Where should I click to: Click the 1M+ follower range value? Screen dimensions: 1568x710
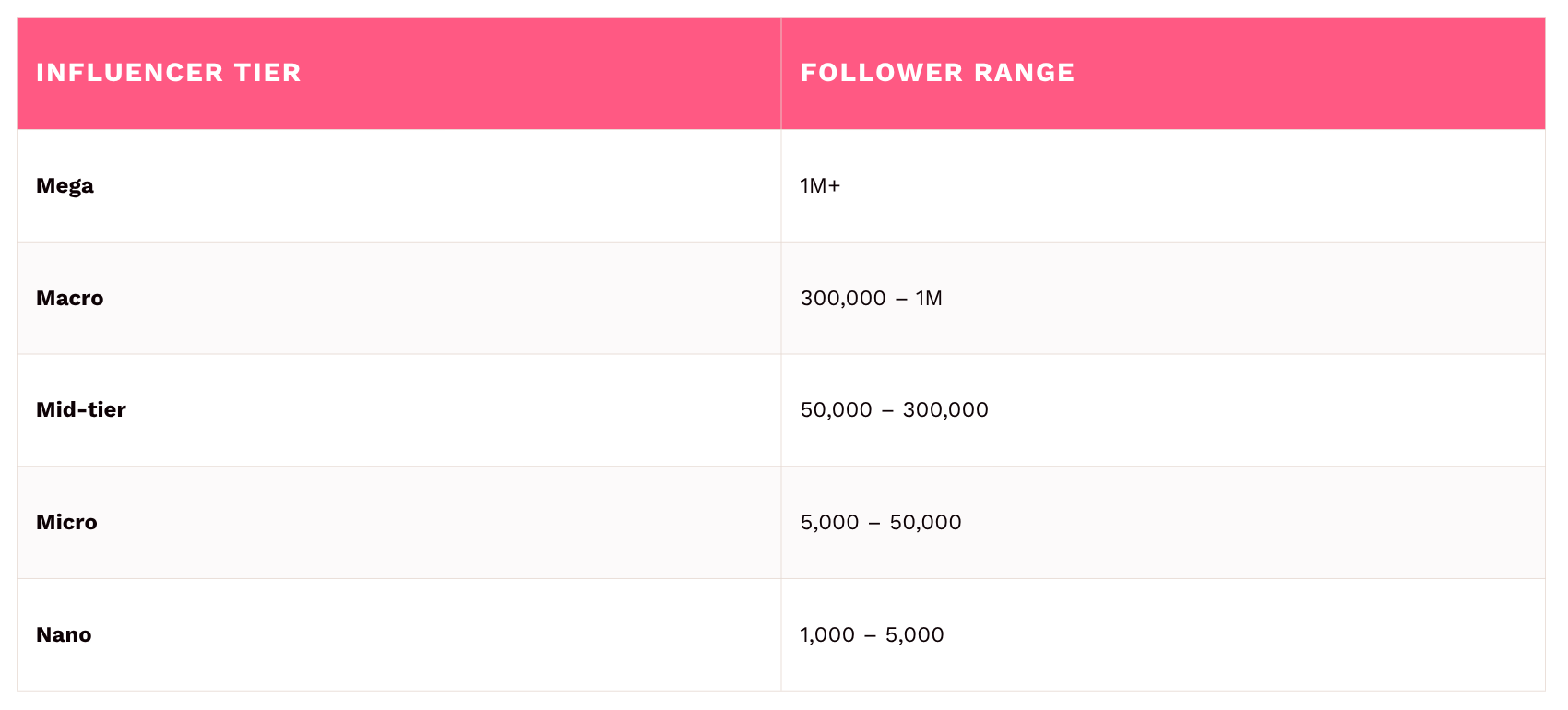(820, 185)
